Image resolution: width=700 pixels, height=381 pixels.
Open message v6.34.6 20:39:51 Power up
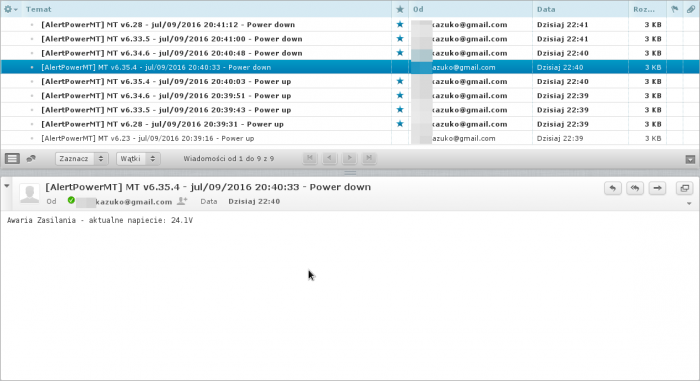(166, 96)
